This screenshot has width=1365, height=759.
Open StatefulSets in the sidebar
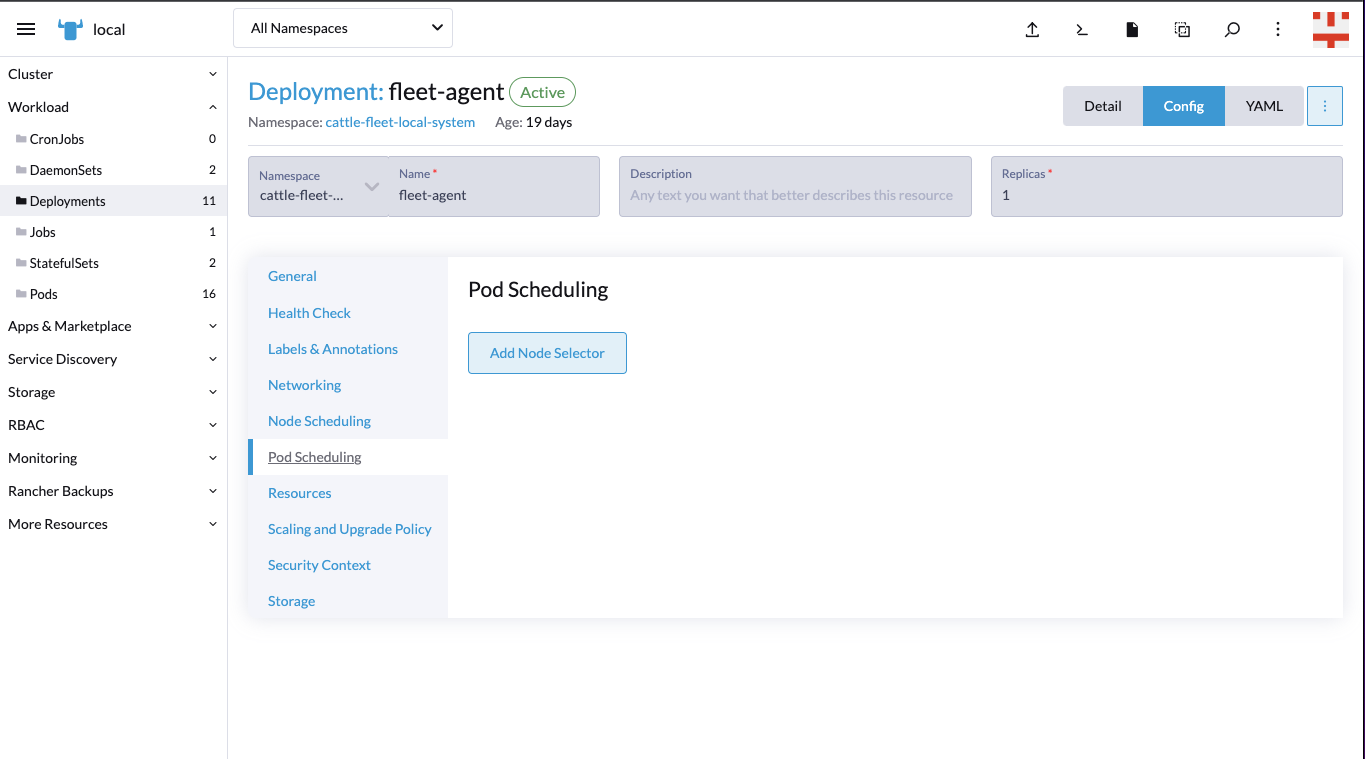coord(113,263)
